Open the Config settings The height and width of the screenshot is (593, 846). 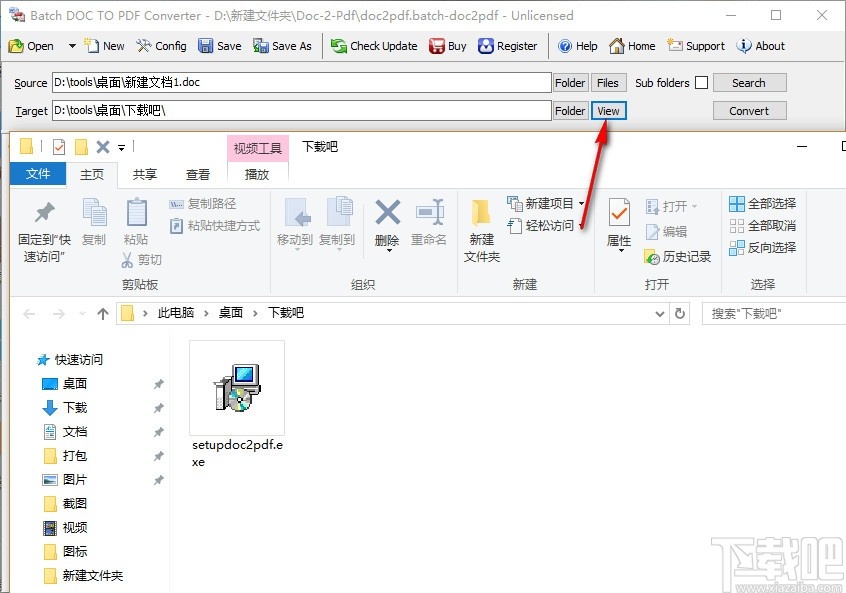click(161, 46)
